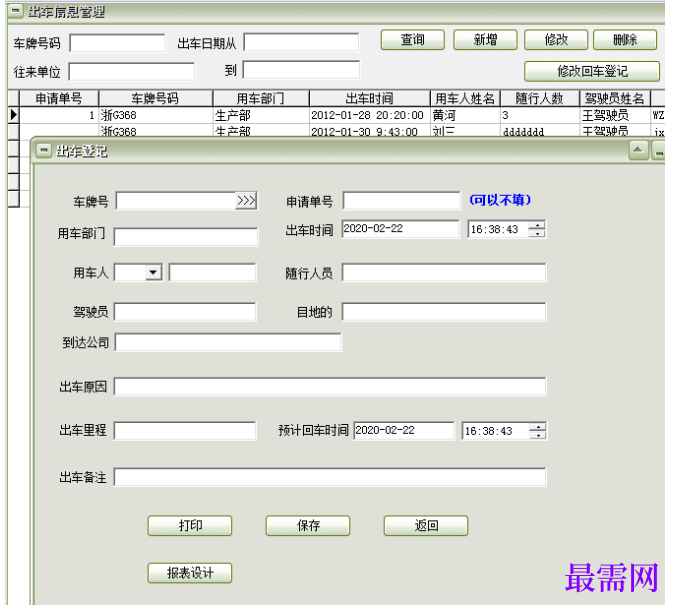Viewport: 677px width, 609px height.
Task: Select 生产部 cell in first row
Action: click(261, 115)
